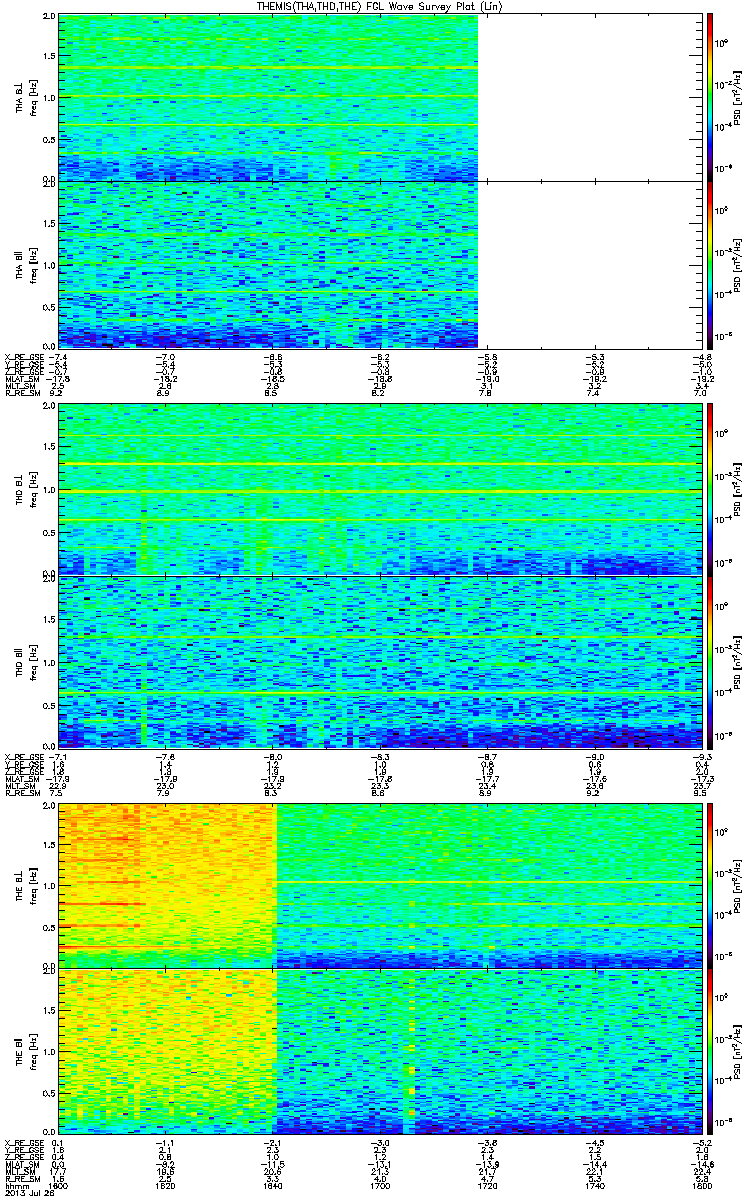Click the 'THD B∥ freq [Hz]' axis label
The height and width of the screenshot is (1200, 750).
pyautogui.click(x=25, y=661)
